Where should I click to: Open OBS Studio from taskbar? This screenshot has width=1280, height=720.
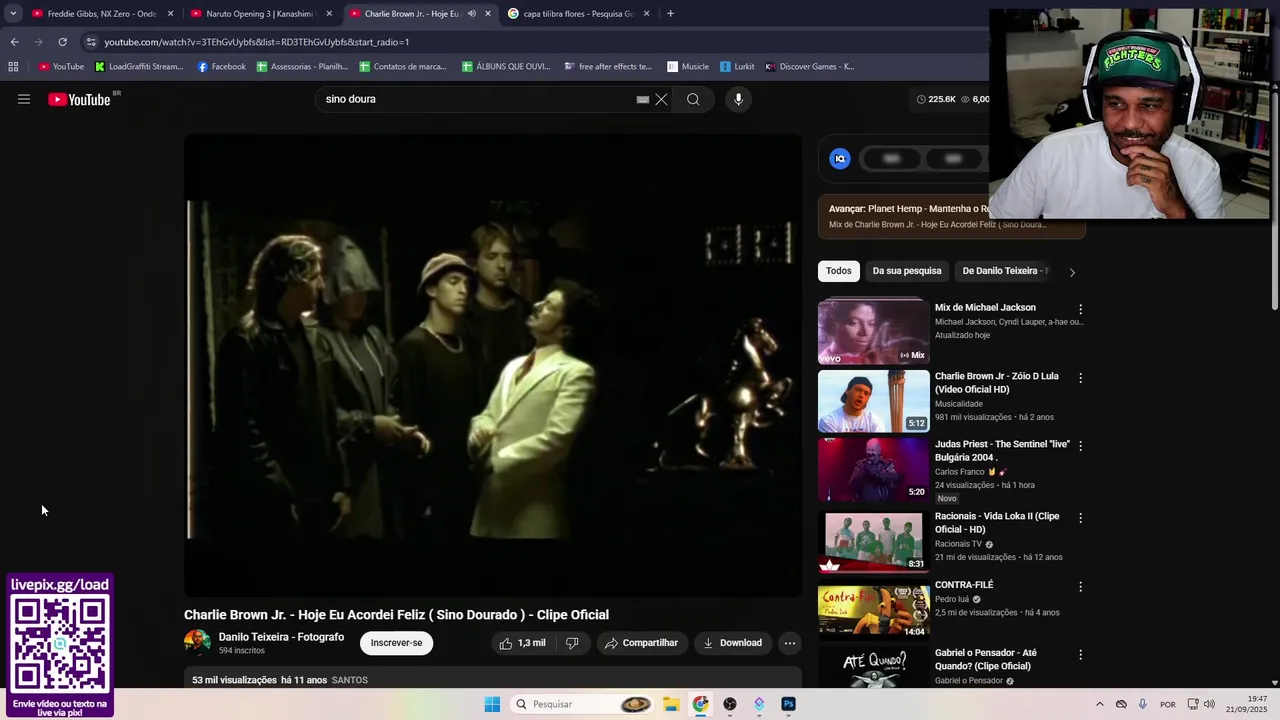tap(730, 704)
